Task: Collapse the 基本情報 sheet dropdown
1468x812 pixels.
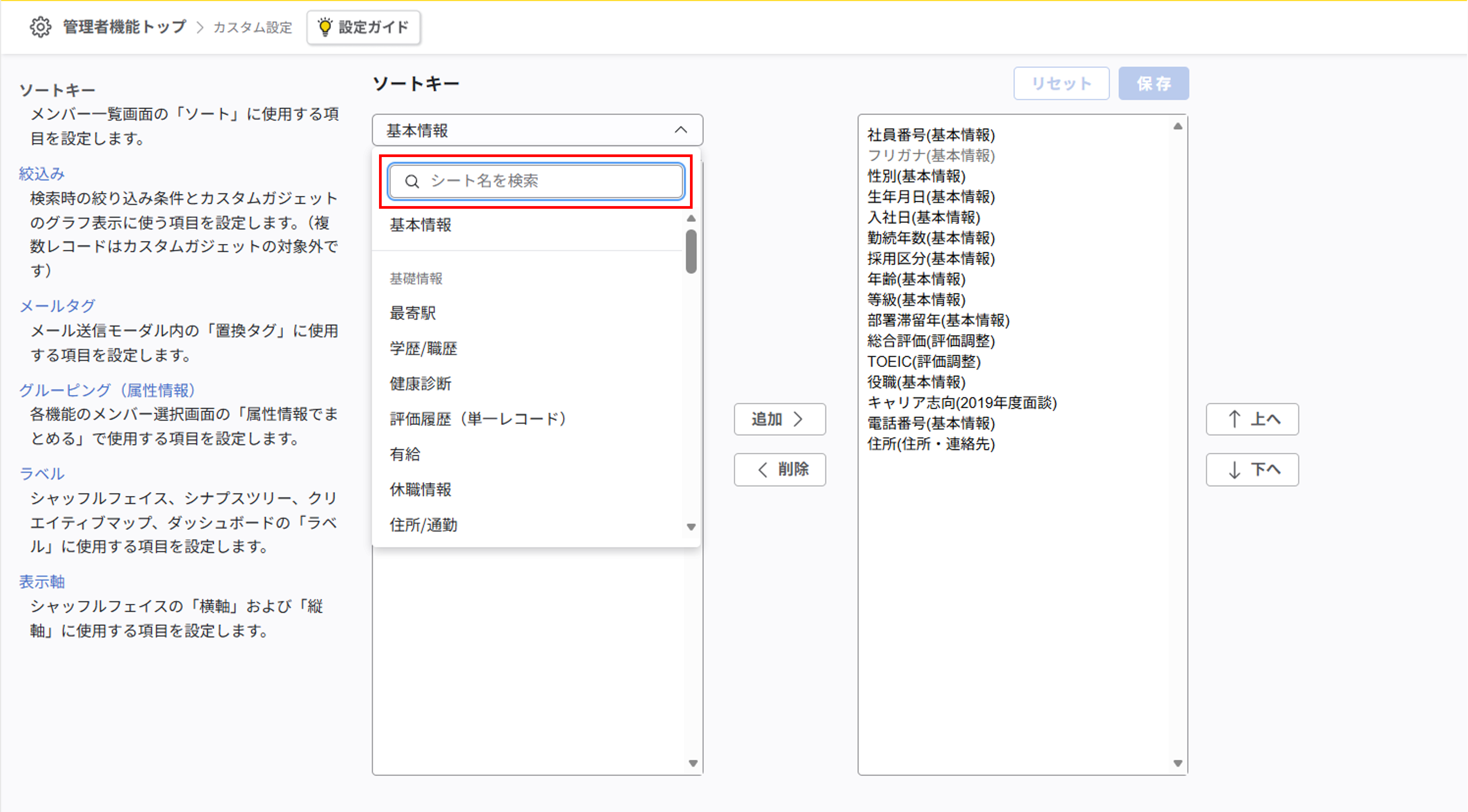Action: tap(680, 130)
